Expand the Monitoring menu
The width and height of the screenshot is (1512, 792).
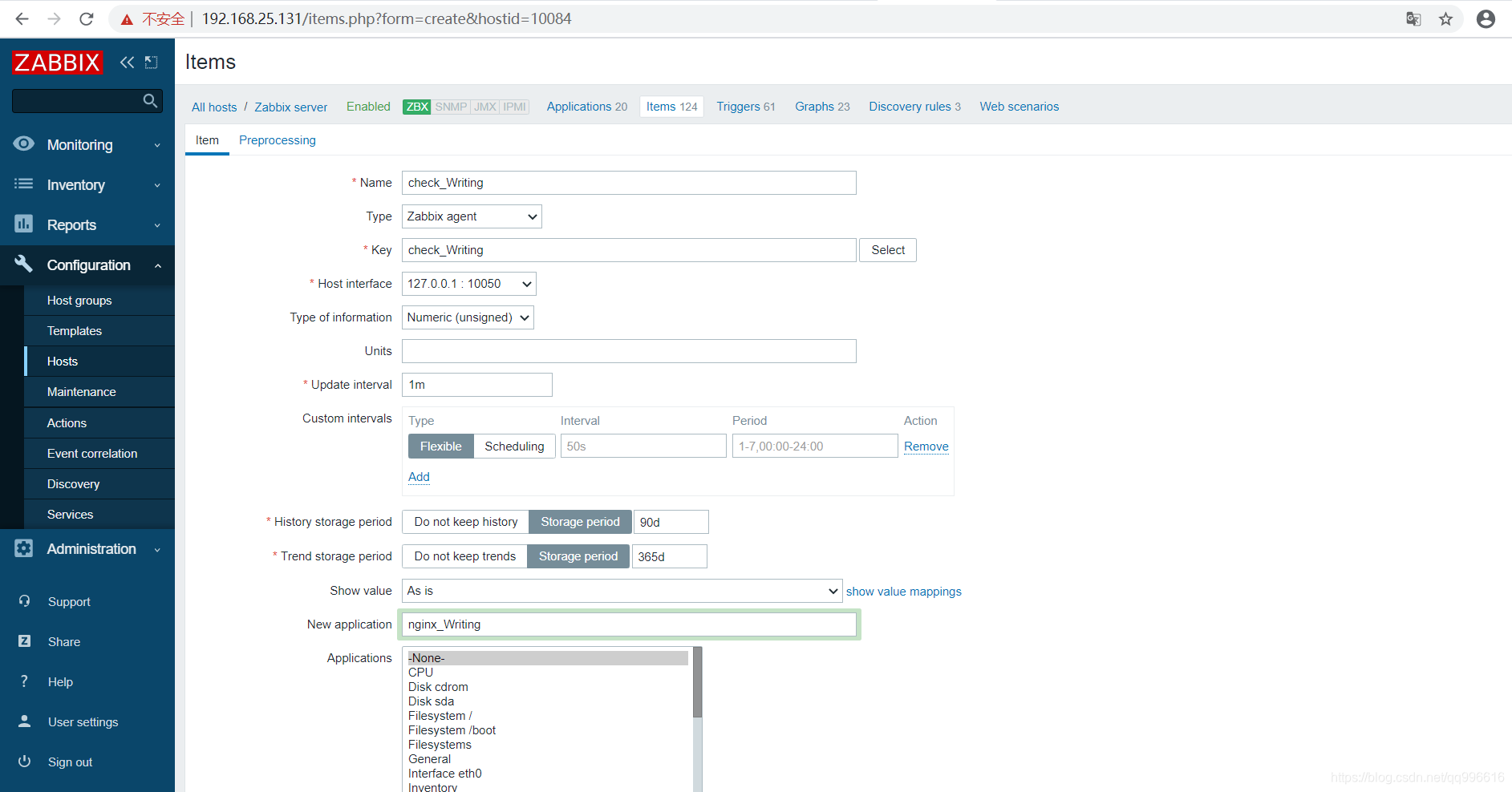[87, 144]
